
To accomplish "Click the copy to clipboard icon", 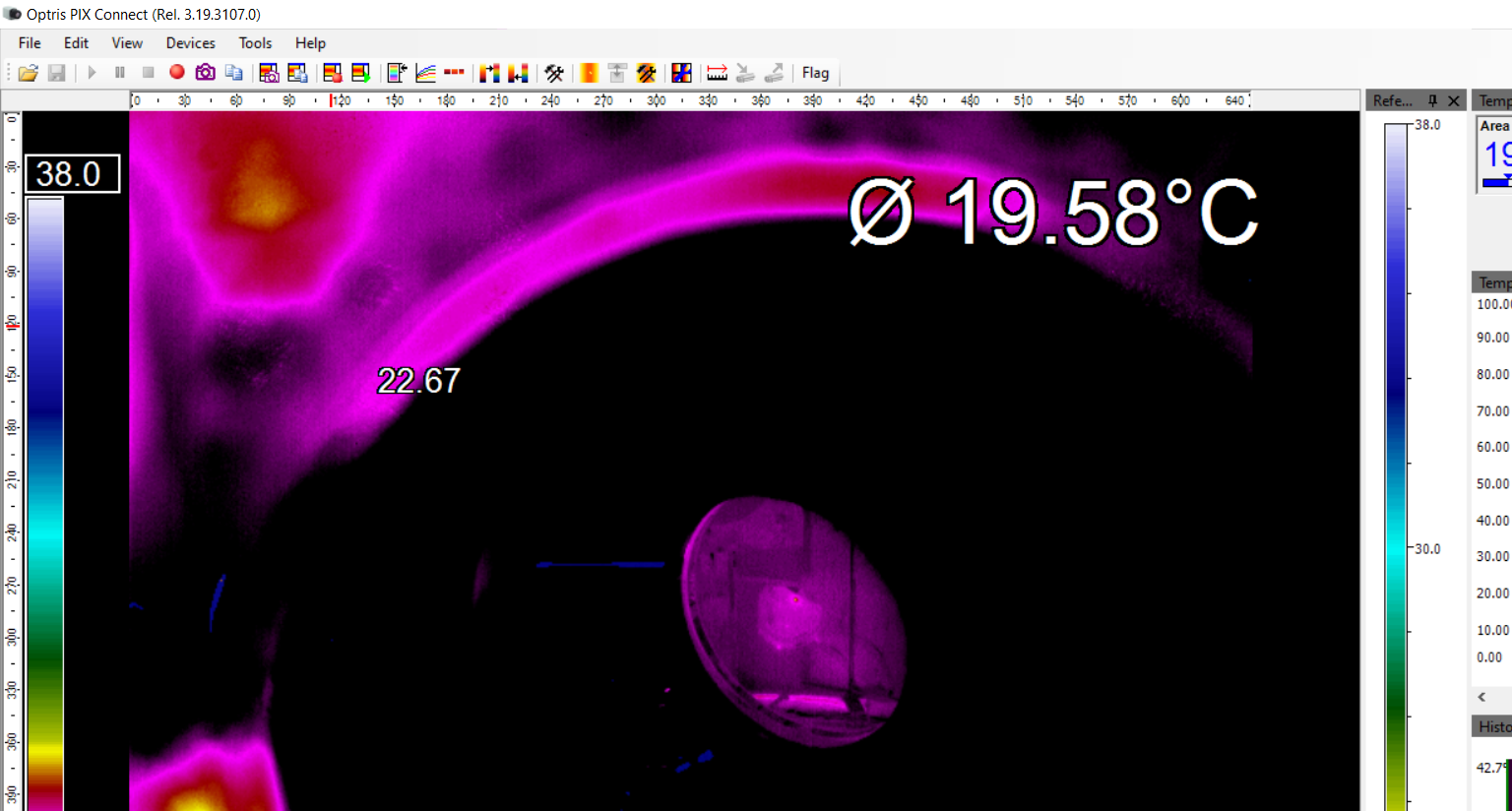I will pos(233,73).
